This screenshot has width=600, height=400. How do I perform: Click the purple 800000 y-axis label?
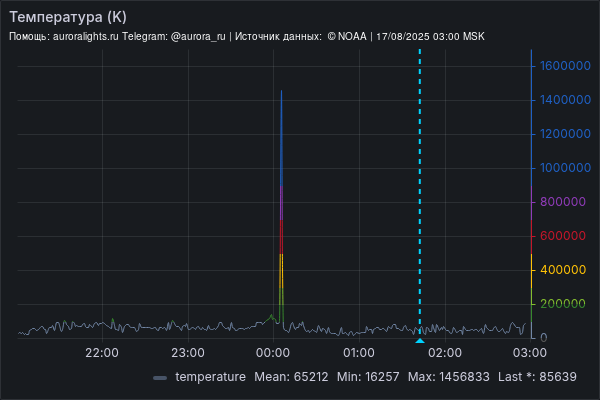pyautogui.click(x=563, y=202)
